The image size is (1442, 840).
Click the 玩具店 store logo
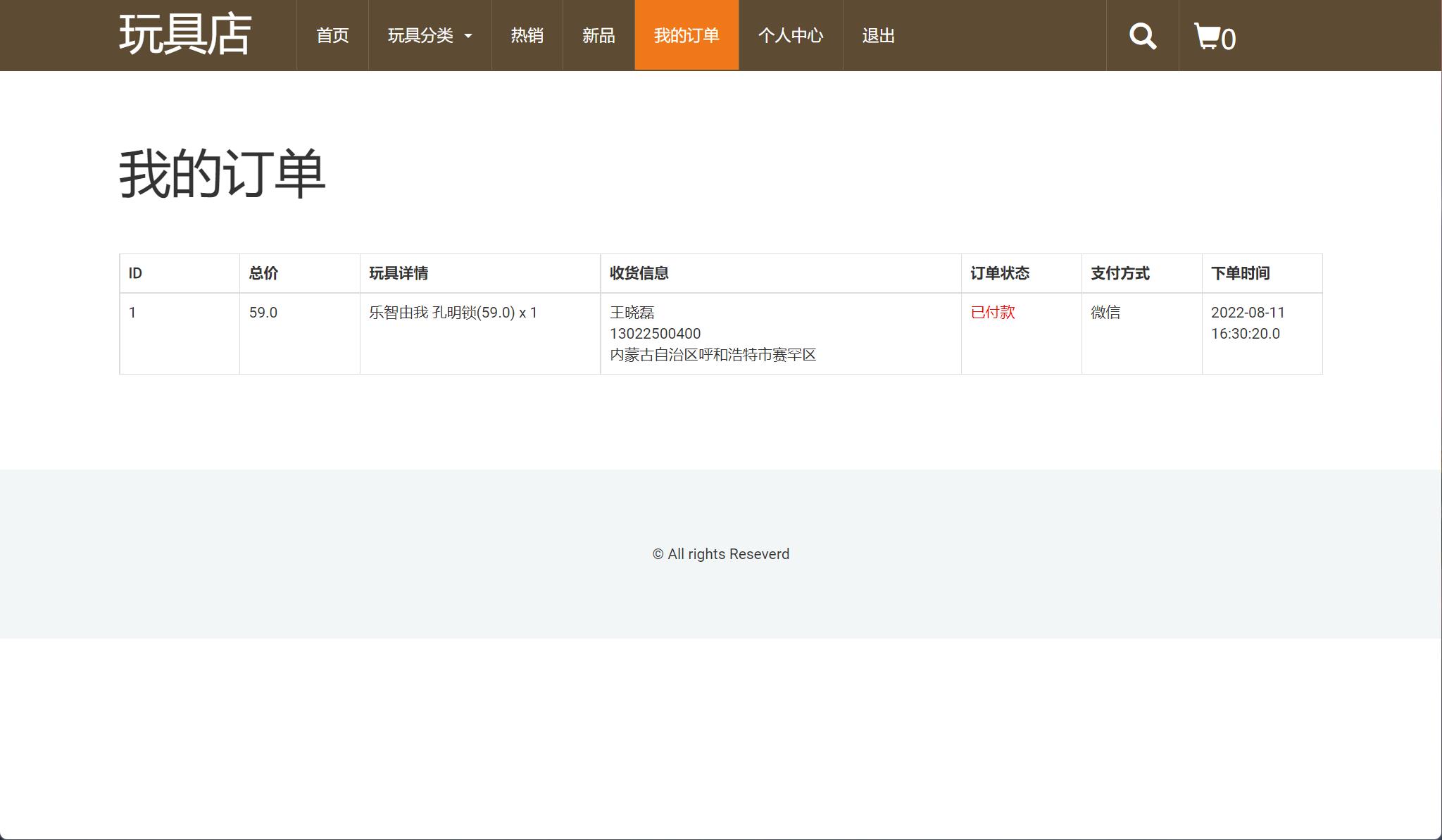[x=186, y=35]
